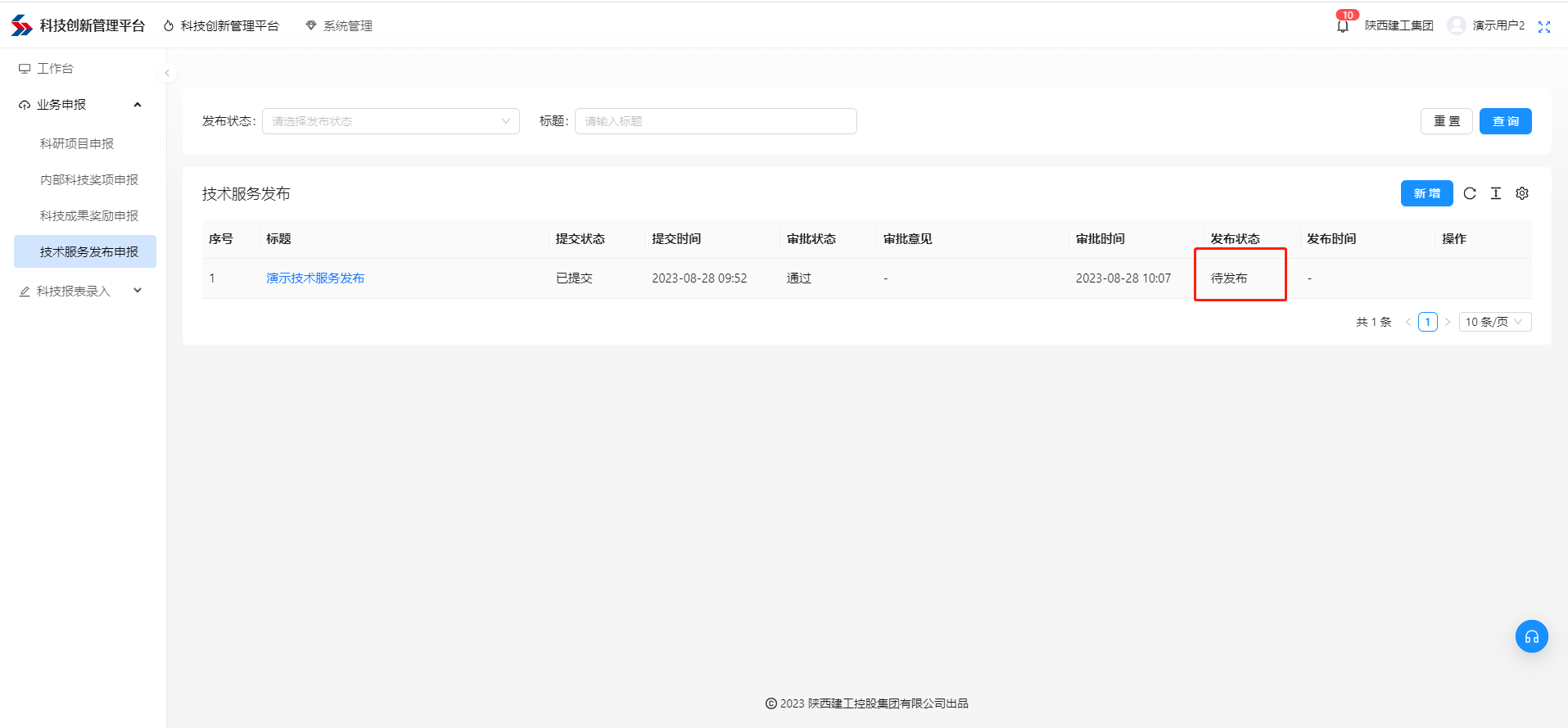Refresh the technical service table

pos(1470,193)
